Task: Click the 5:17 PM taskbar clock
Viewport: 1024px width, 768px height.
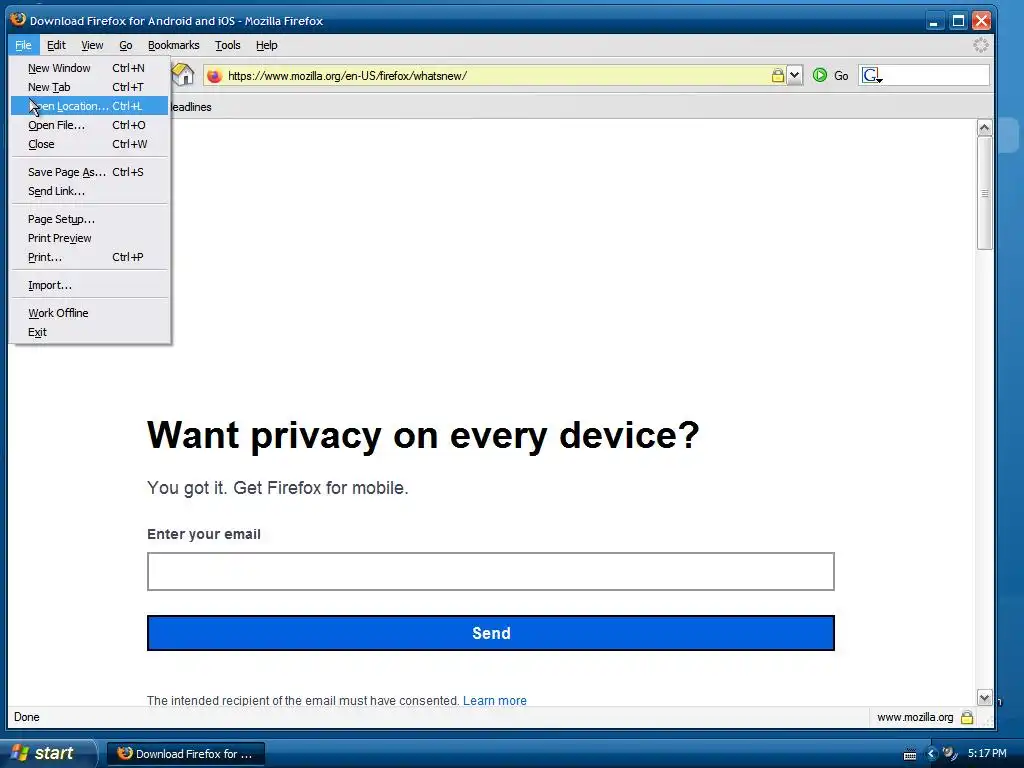Action: tap(987, 753)
